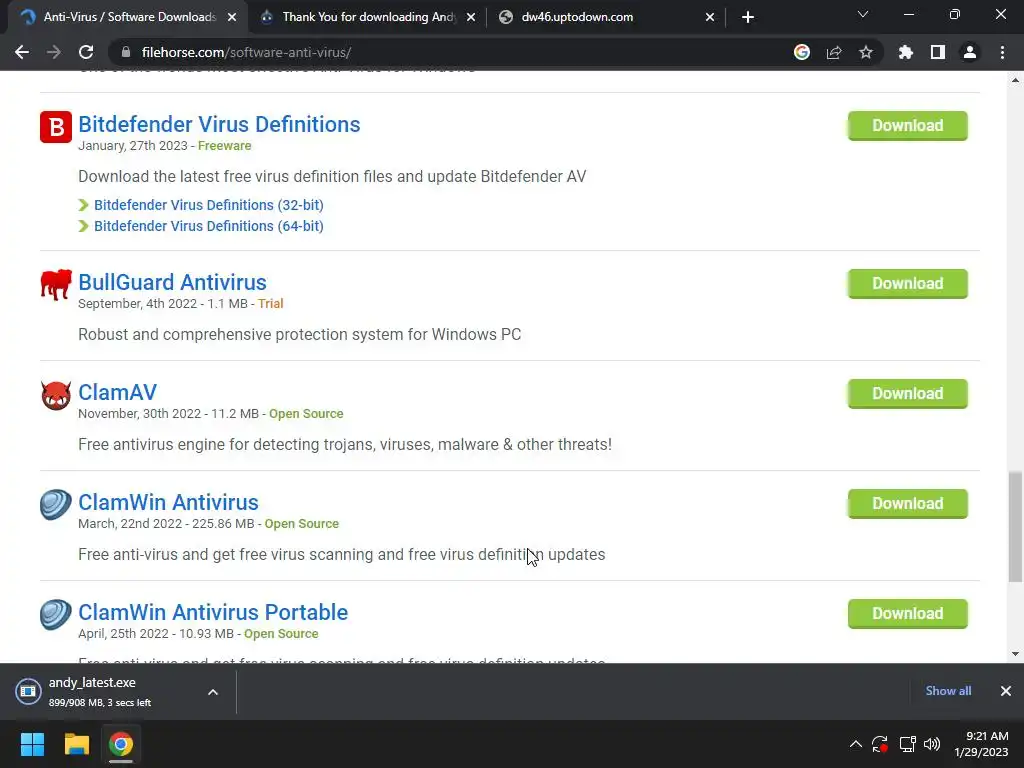Image resolution: width=1024 pixels, height=768 pixels.
Task: Open the ClamWin Antivirus Portable title link
Action: point(213,612)
